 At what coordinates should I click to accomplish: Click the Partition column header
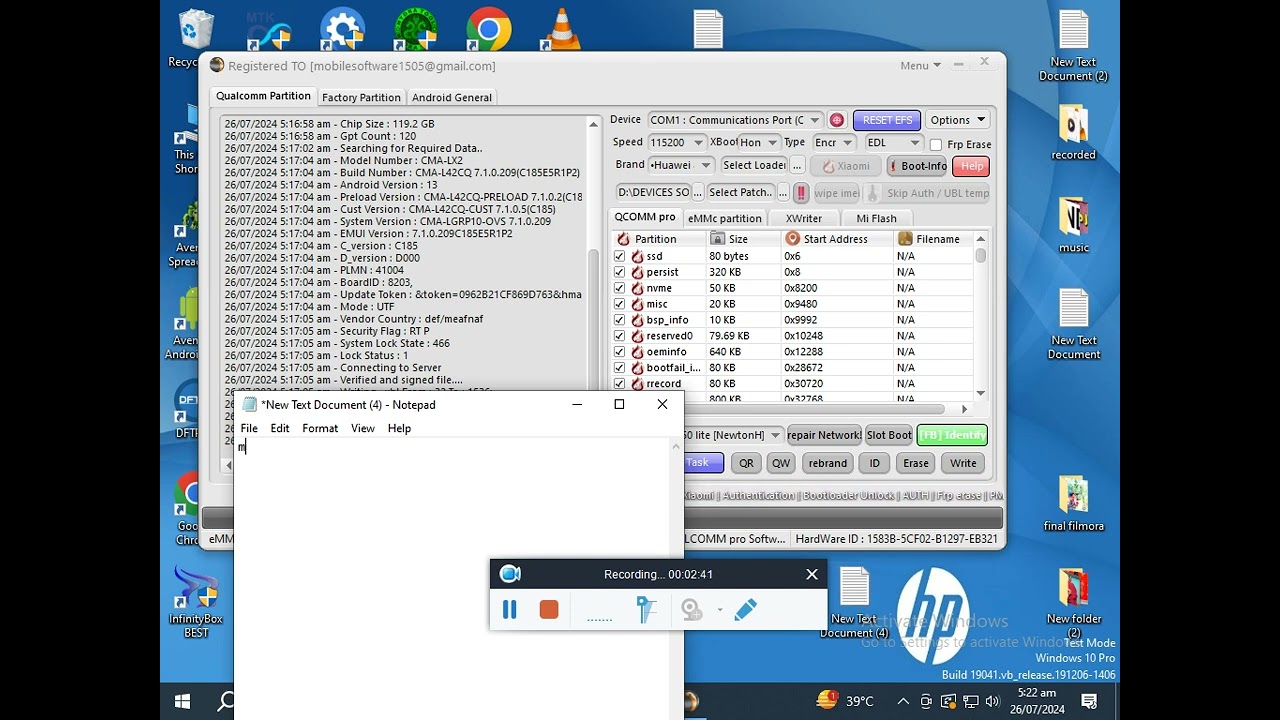(658, 239)
